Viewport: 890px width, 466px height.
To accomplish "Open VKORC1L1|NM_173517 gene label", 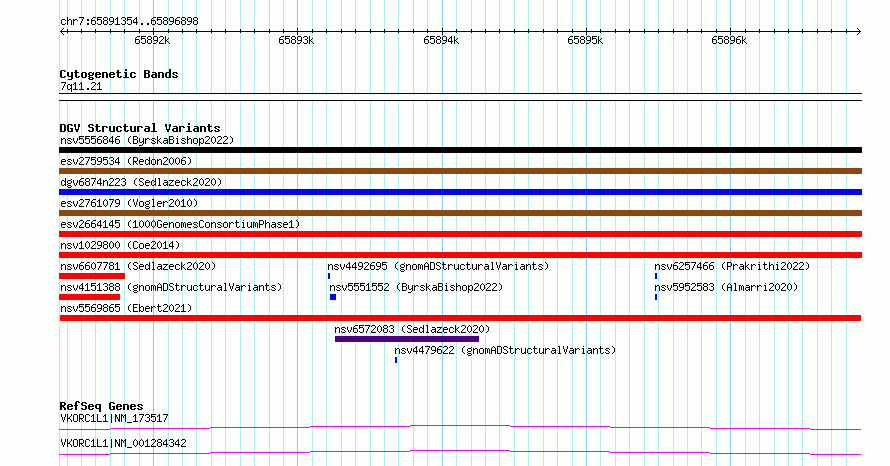I will pyautogui.click(x=114, y=418).
